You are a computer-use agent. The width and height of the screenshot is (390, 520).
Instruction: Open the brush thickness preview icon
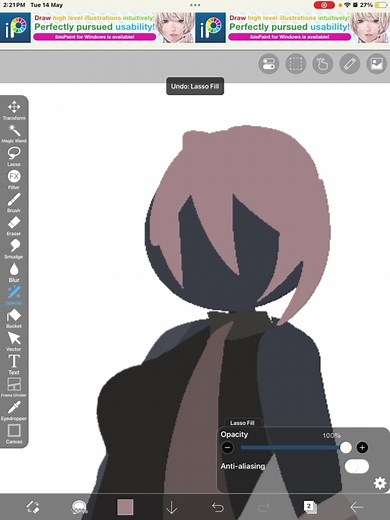(79, 507)
